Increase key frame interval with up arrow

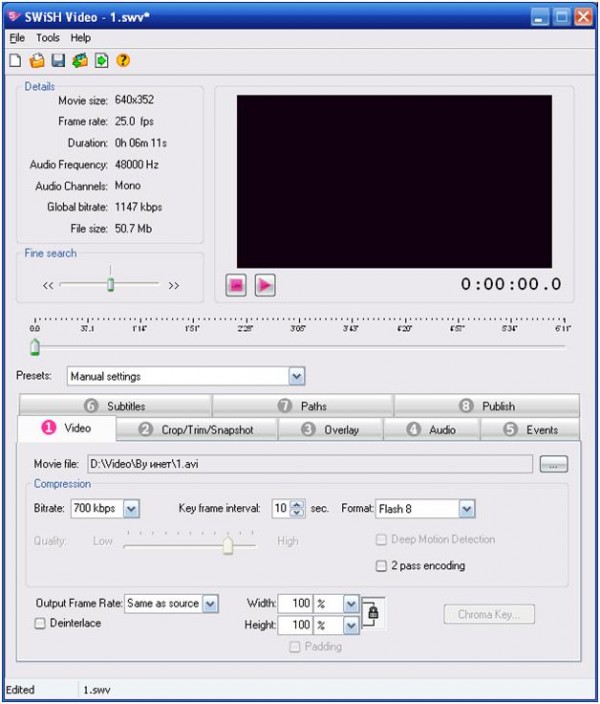(x=297, y=504)
